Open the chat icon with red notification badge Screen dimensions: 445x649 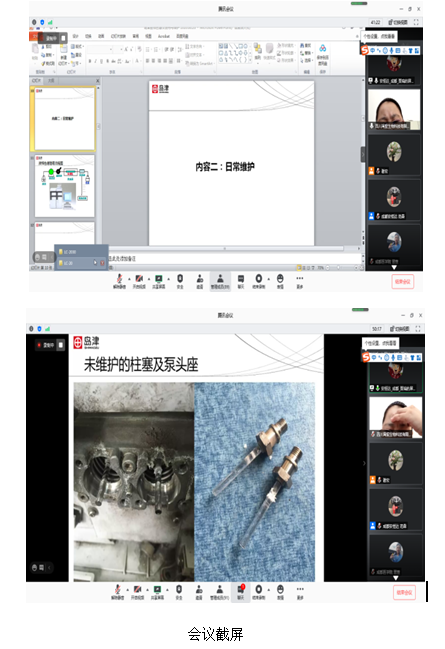241,591
